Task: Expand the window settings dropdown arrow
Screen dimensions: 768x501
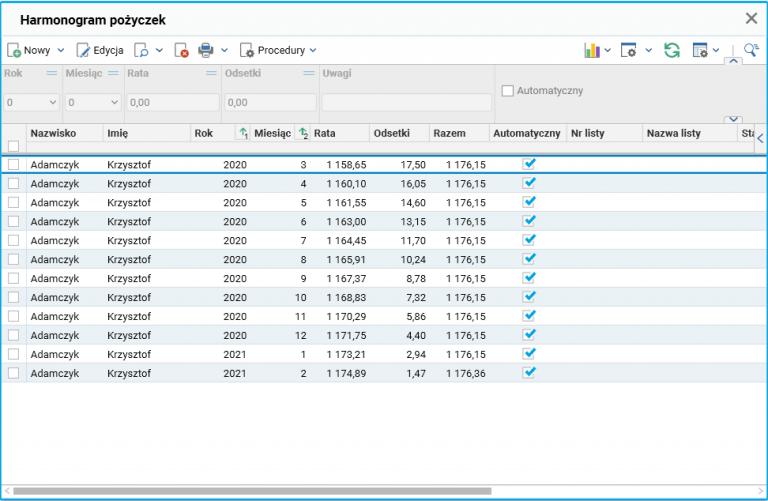Action: coord(648,50)
